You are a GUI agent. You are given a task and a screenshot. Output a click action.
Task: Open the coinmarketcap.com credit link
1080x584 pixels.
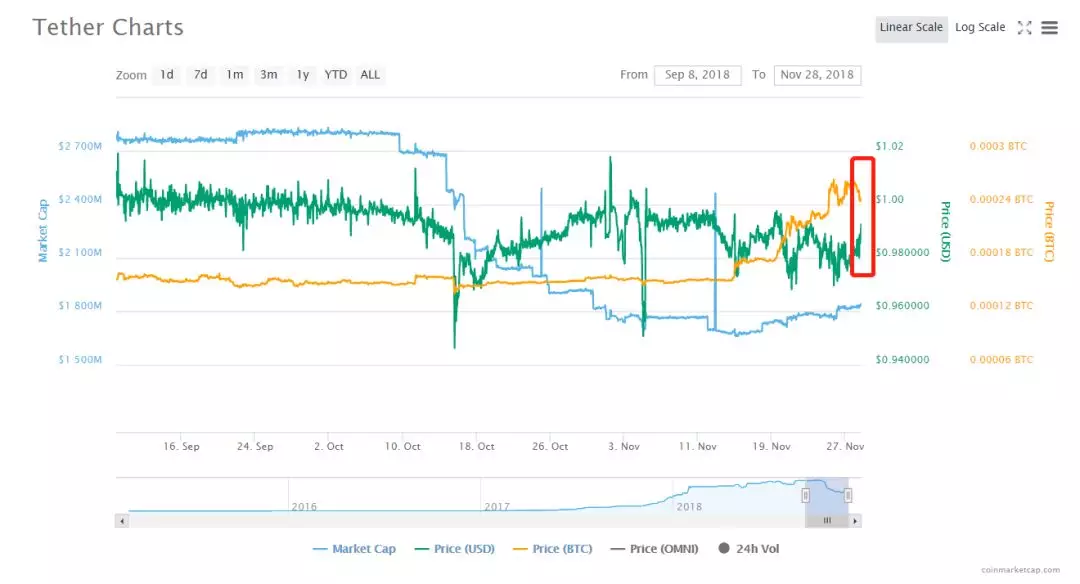click(1021, 570)
